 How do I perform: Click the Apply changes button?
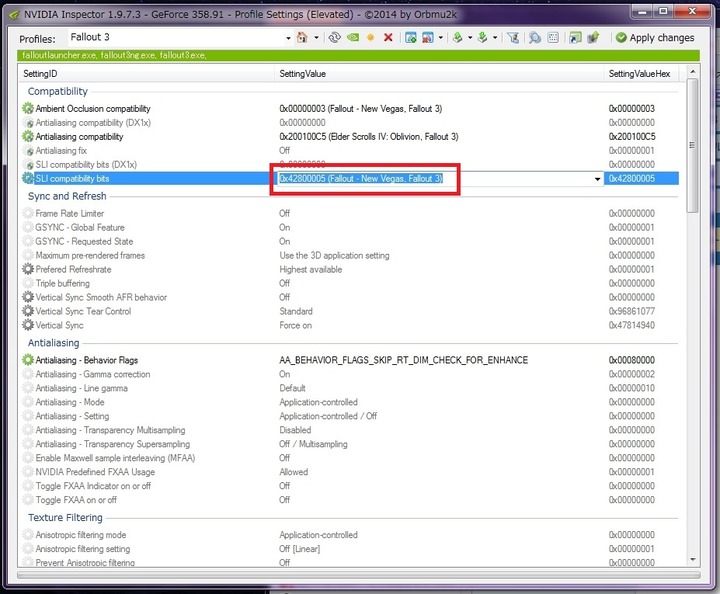coord(655,38)
